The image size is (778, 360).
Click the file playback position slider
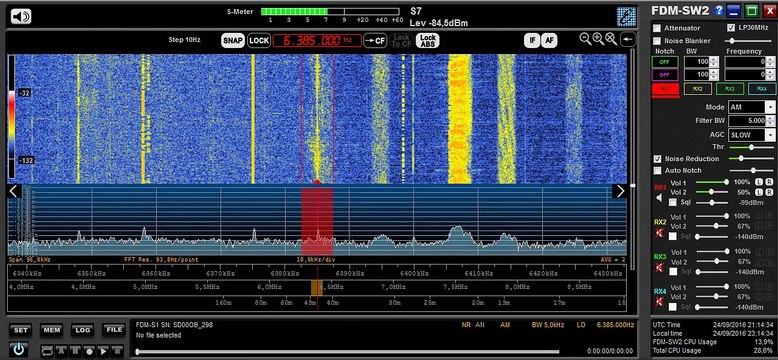[x=347, y=352]
